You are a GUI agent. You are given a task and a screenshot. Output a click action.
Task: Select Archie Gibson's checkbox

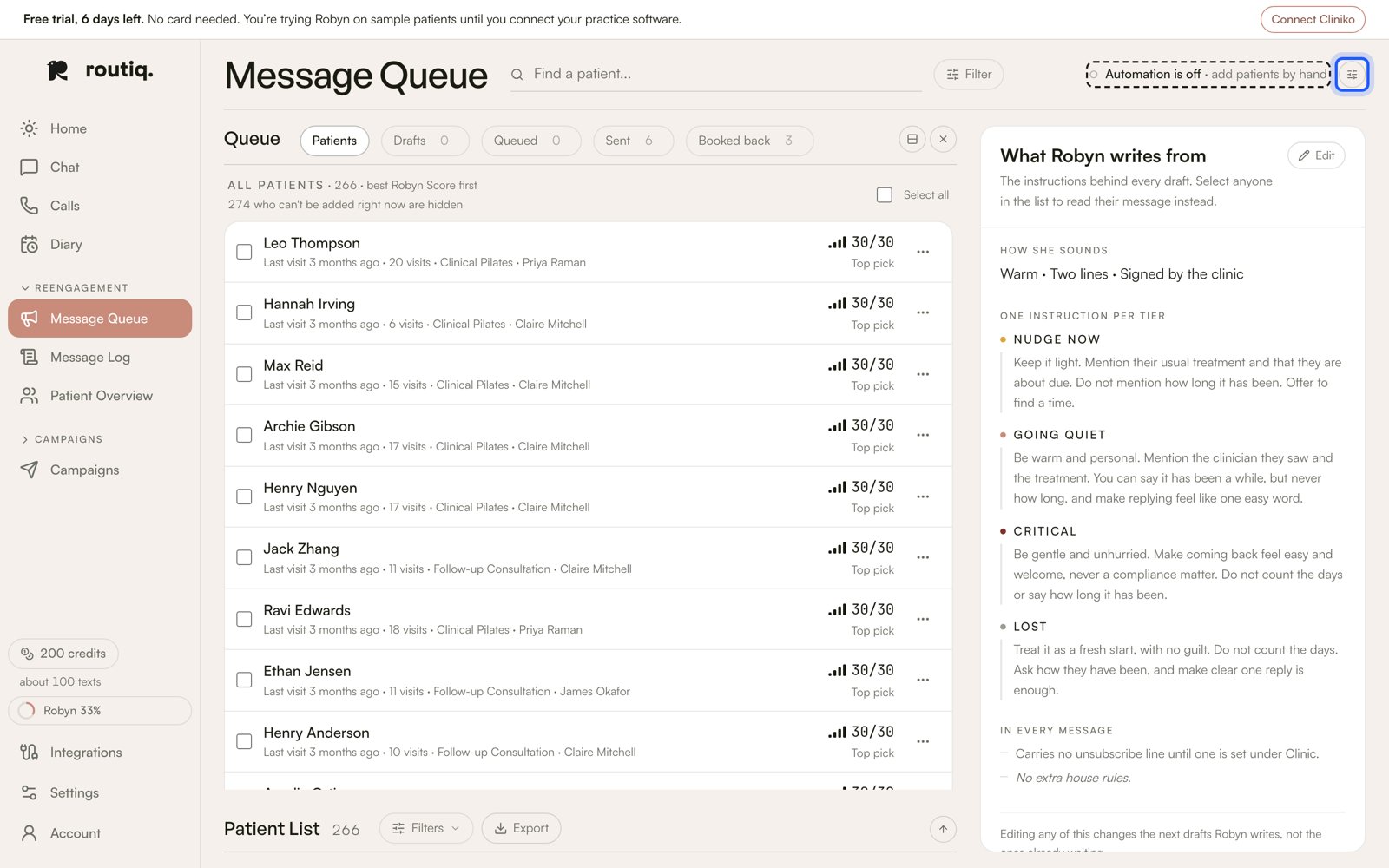point(244,435)
